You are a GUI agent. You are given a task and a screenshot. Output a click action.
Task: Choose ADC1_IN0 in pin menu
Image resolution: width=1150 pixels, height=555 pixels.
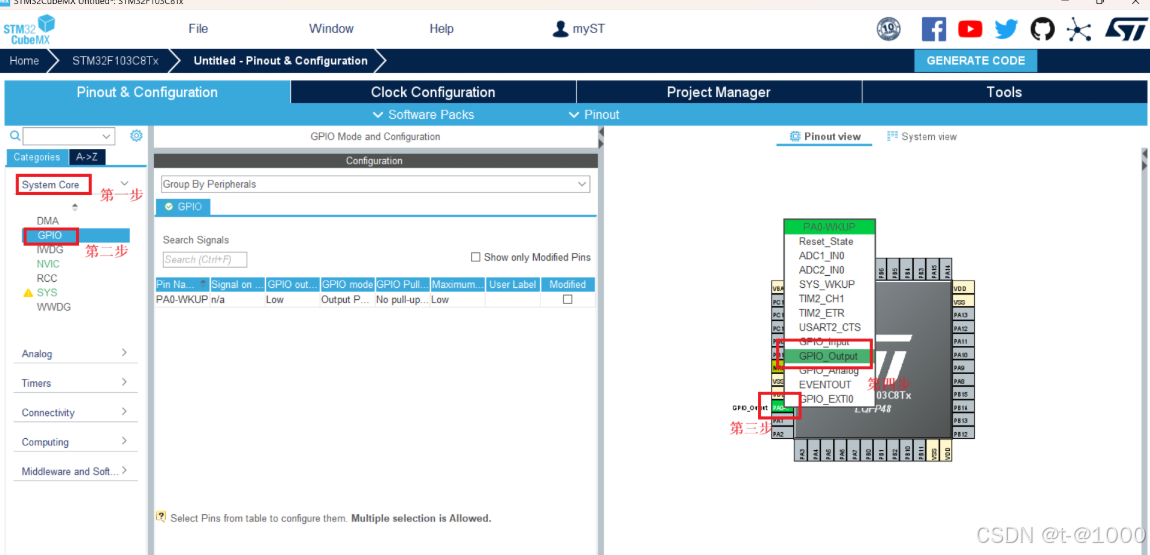pos(821,256)
